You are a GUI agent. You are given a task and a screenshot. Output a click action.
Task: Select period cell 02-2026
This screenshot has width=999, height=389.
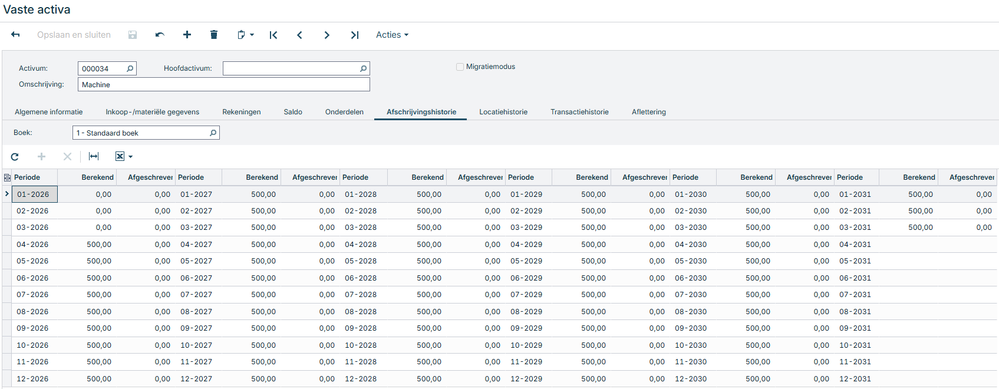[35, 210]
